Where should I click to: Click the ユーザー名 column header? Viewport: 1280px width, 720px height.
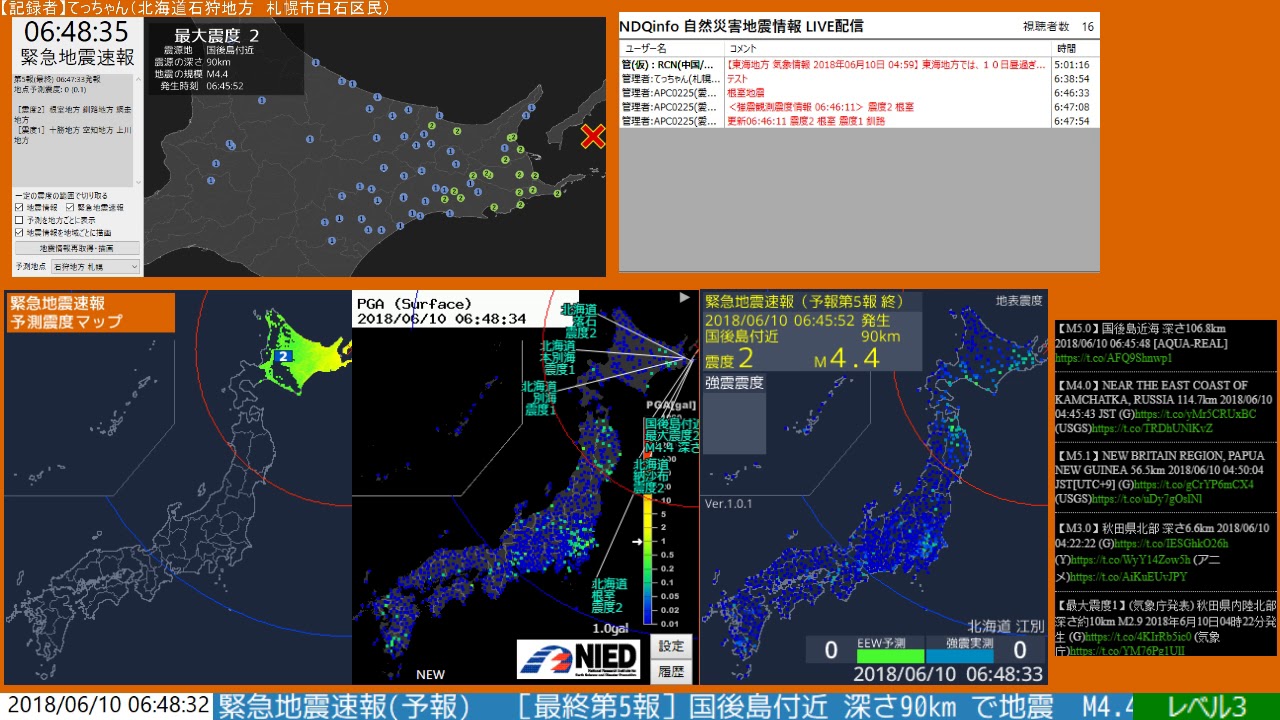tap(646, 48)
